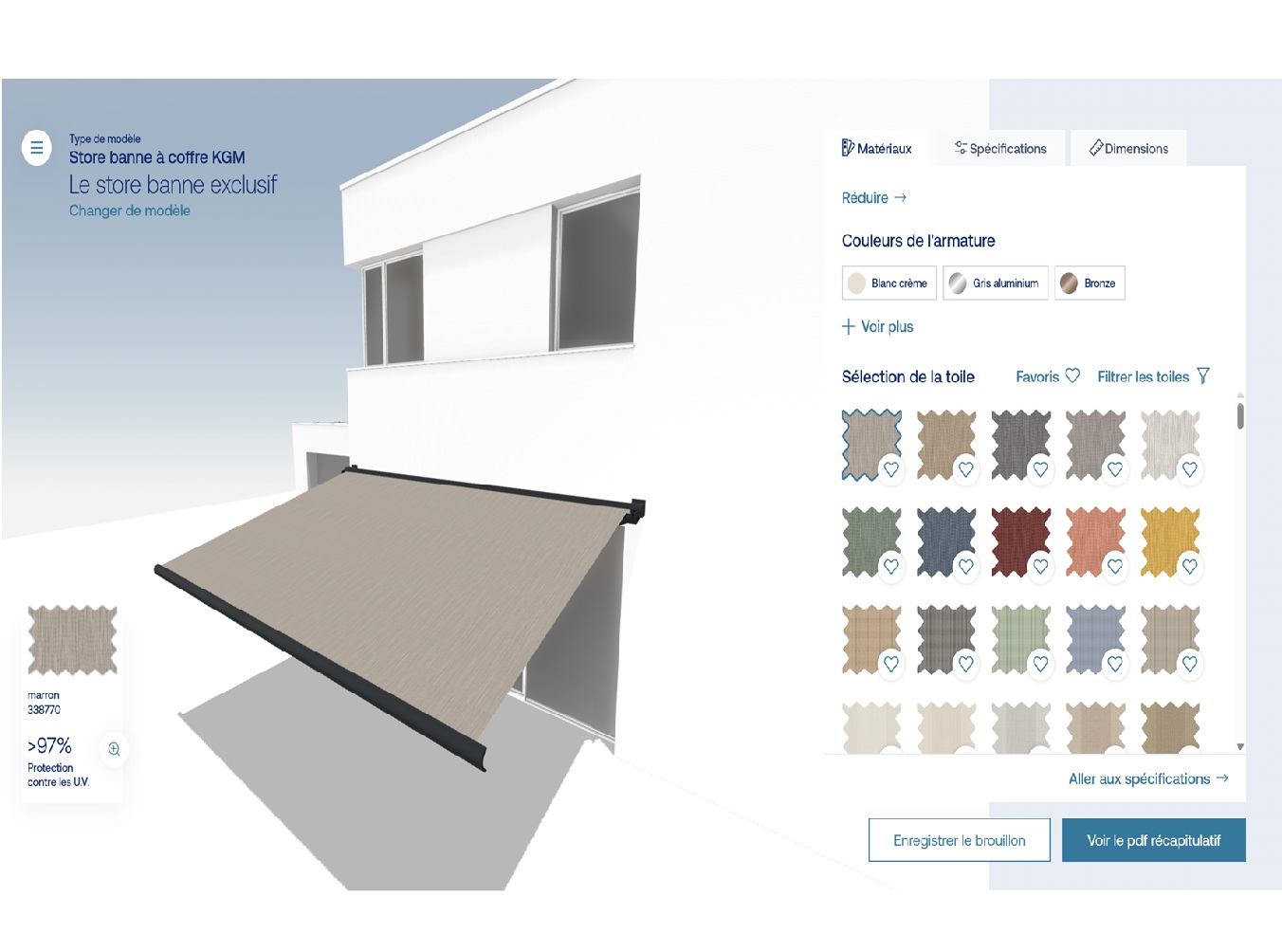1282x952 pixels.
Task: Switch to the Spécifications tab
Action: tap(999, 149)
